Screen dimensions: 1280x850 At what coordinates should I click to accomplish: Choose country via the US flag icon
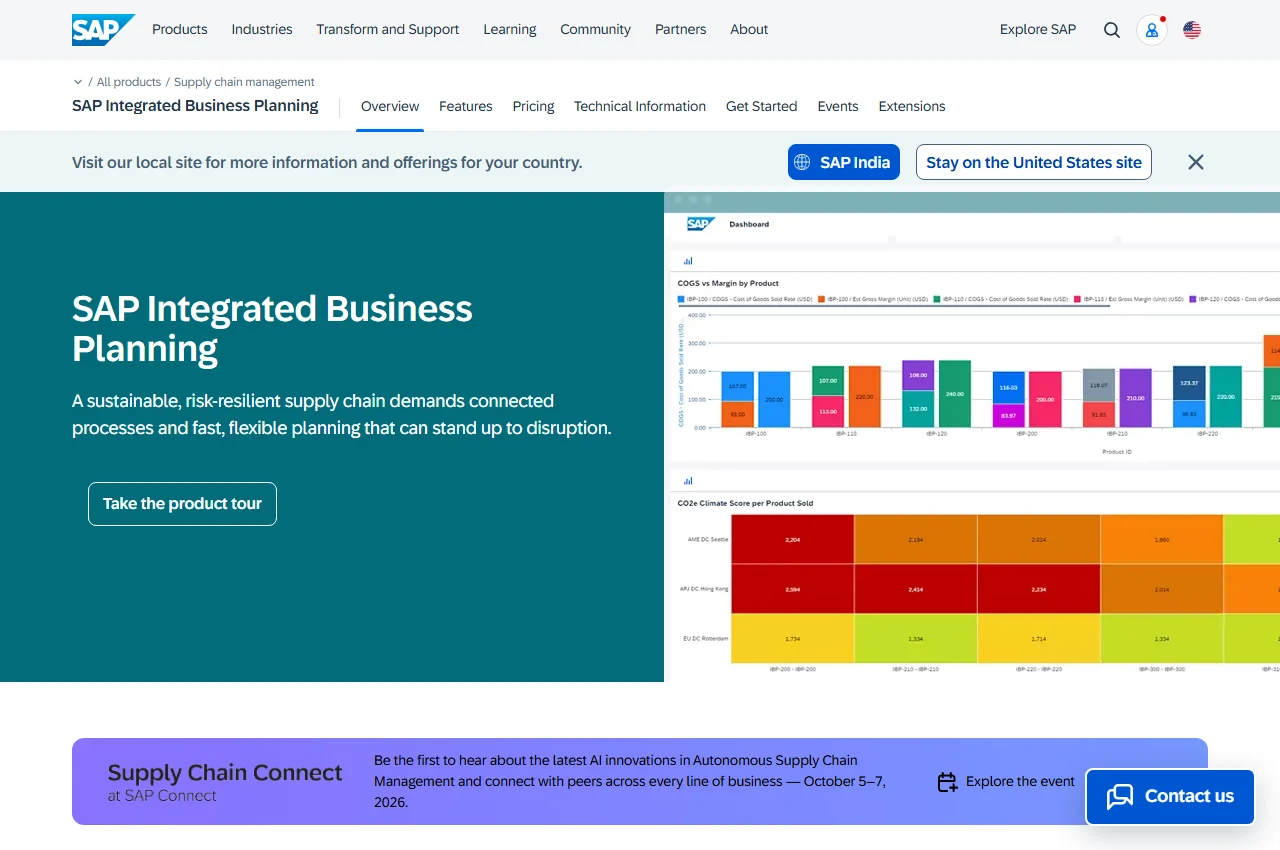pos(1192,30)
